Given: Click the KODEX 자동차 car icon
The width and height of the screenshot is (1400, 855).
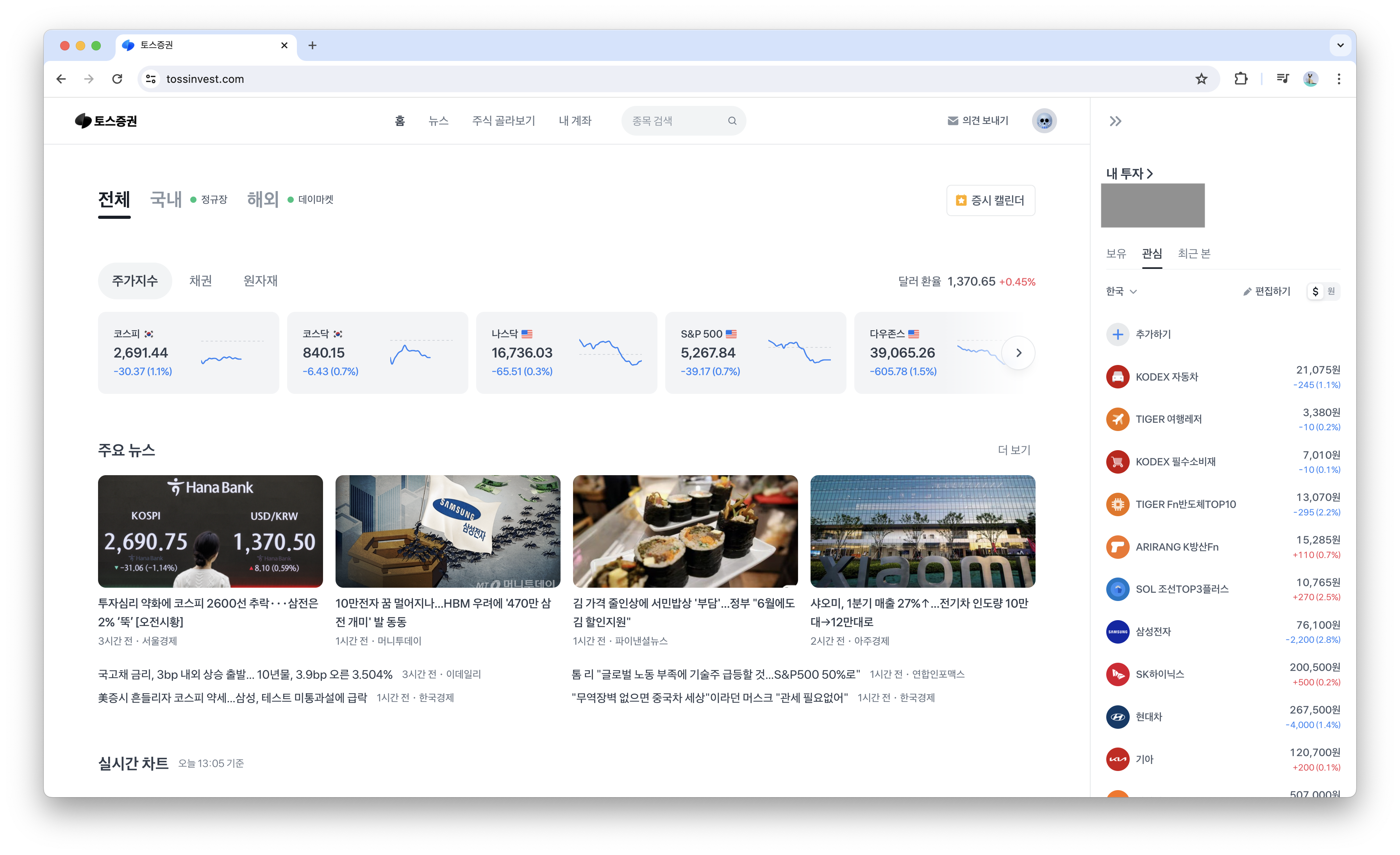Looking at the screenshot, I should pyautogui.click(x=1117, y=377).
